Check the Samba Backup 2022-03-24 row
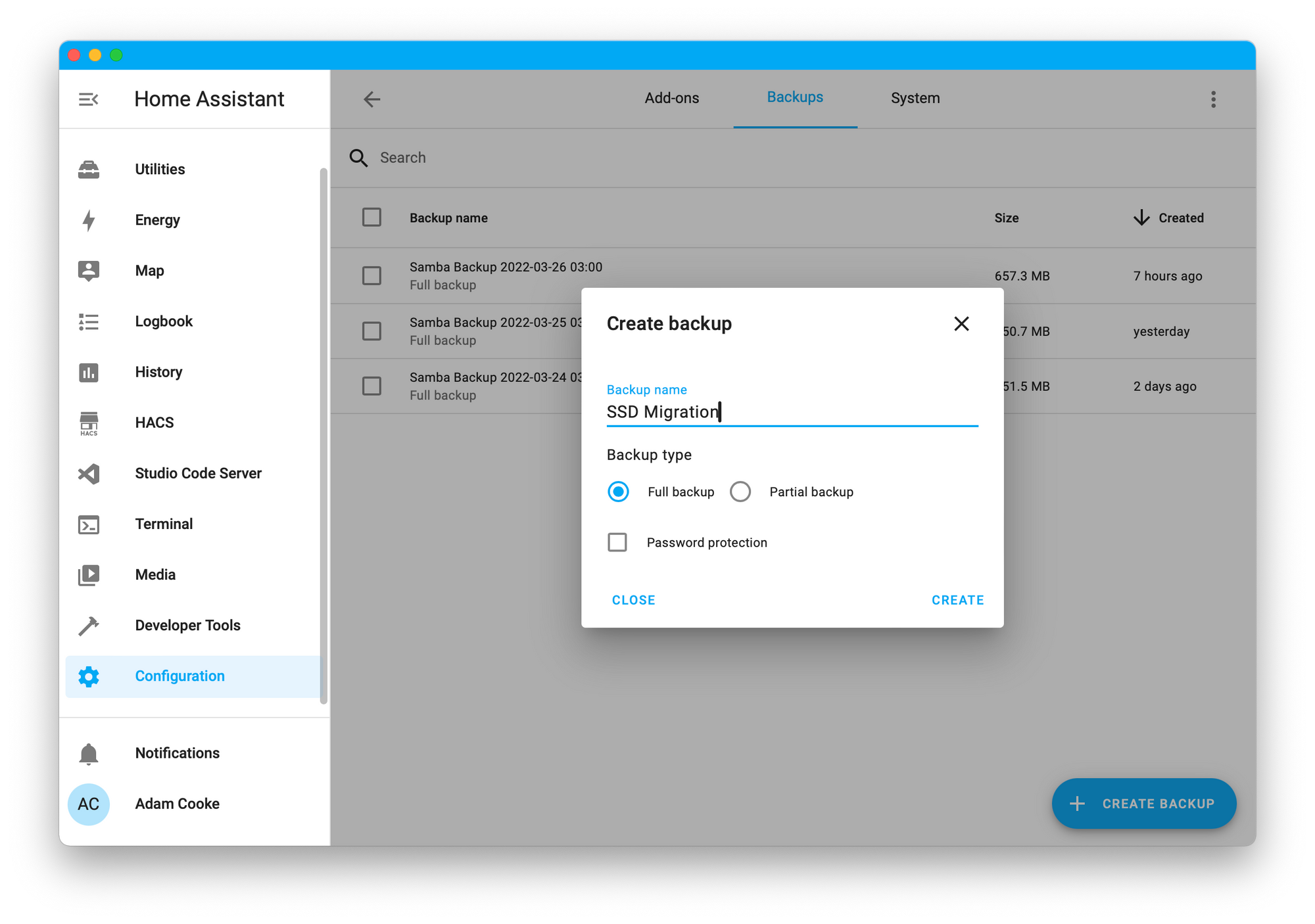 371,386
